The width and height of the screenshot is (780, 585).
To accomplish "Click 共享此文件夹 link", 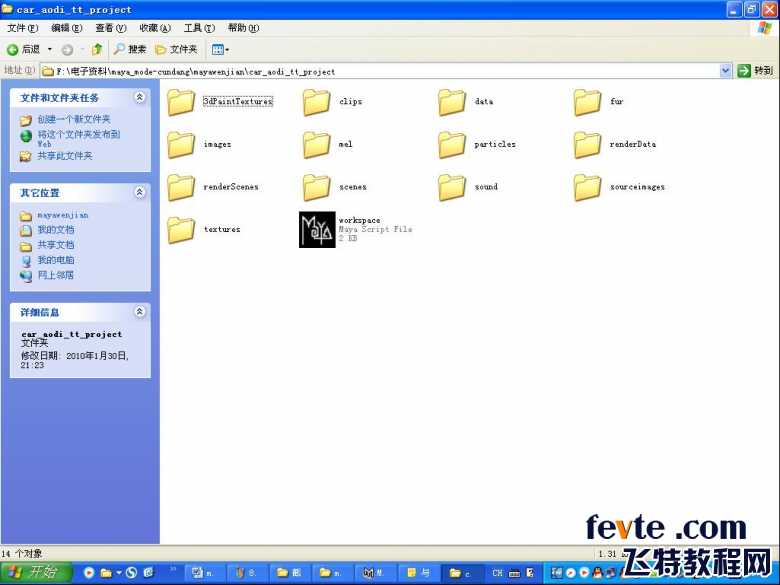I will 65,156.
